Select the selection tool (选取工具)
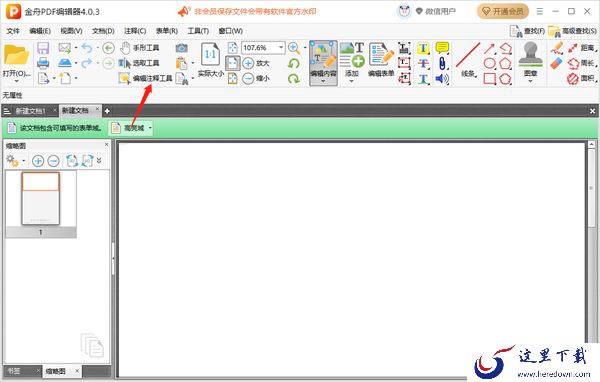The image size is (600, 382). click(140, 63)
